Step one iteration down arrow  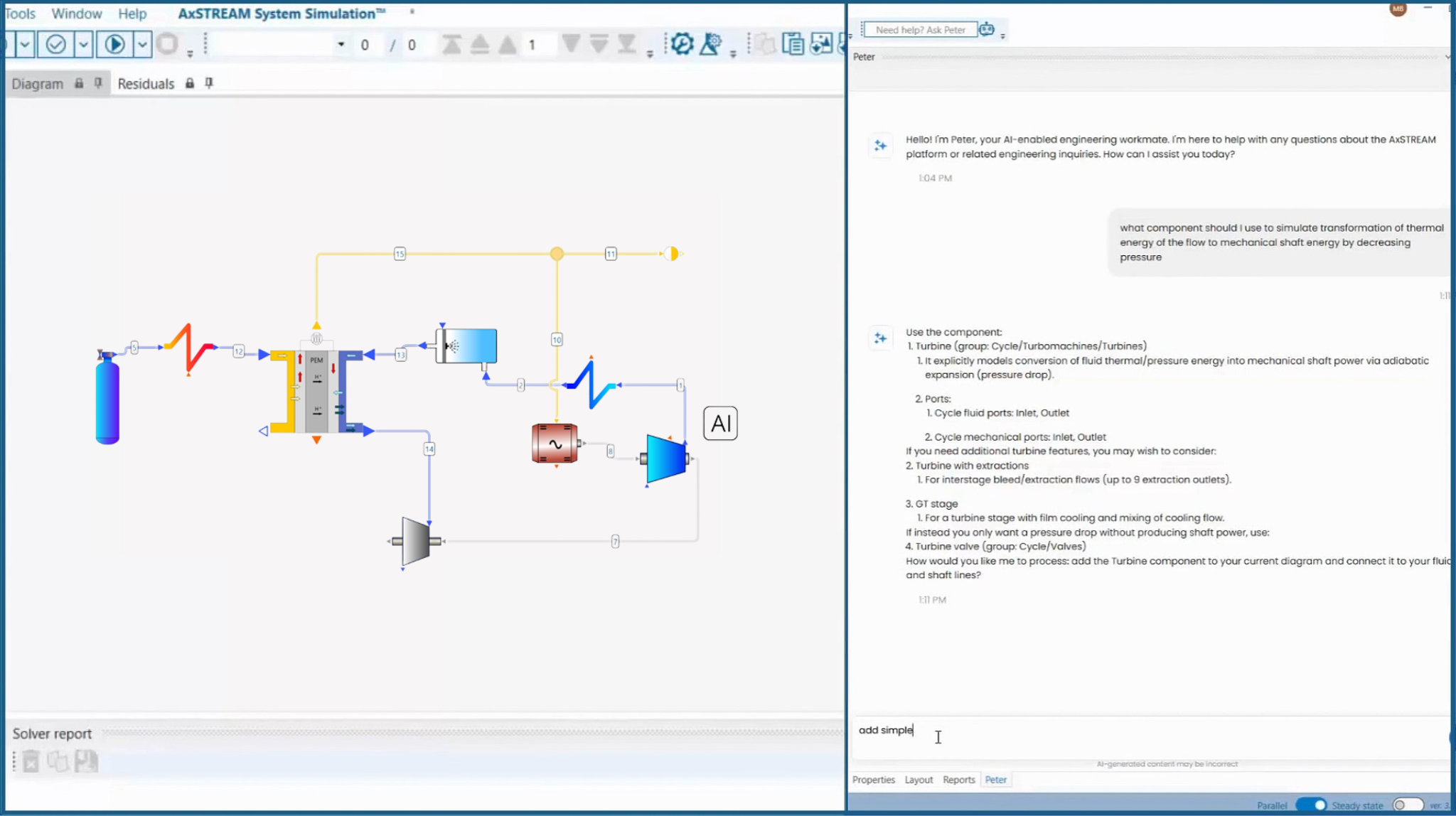tap(570, 44)
